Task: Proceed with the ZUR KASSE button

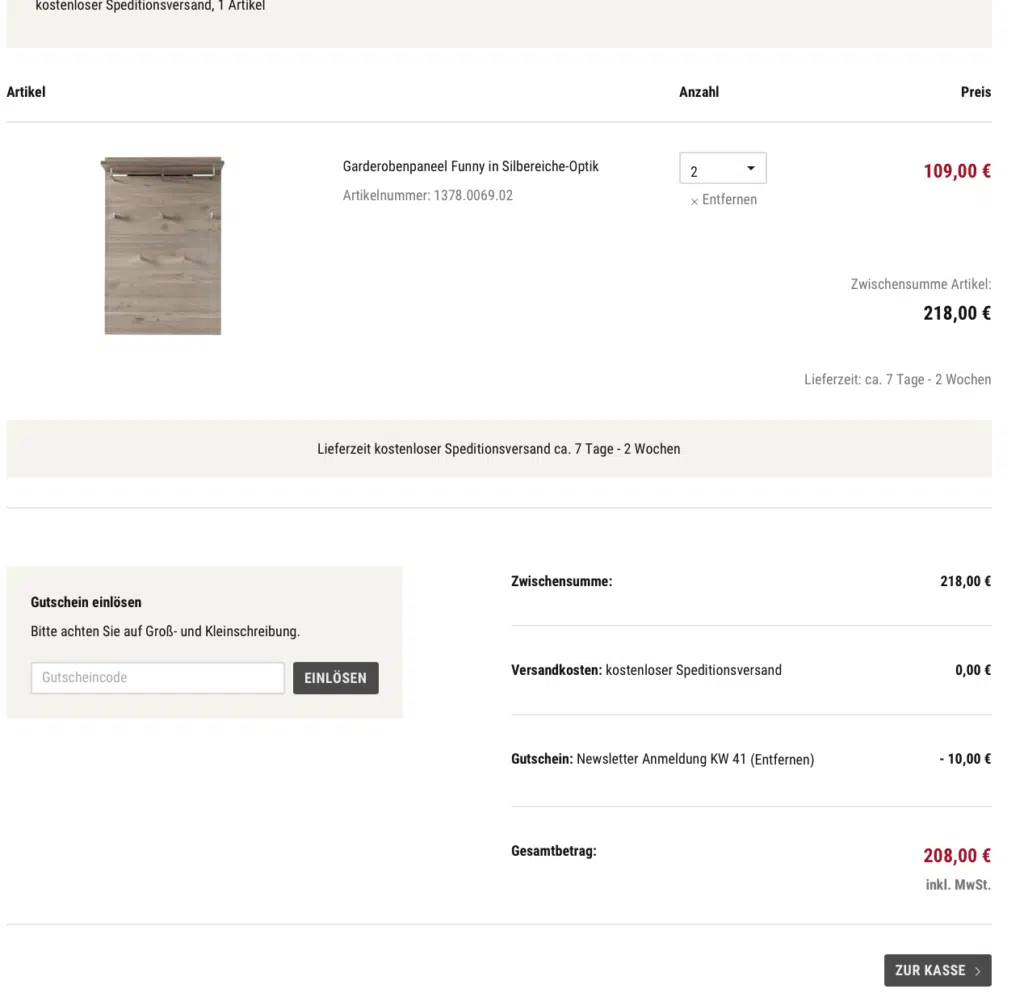Action: click(929, 971)
